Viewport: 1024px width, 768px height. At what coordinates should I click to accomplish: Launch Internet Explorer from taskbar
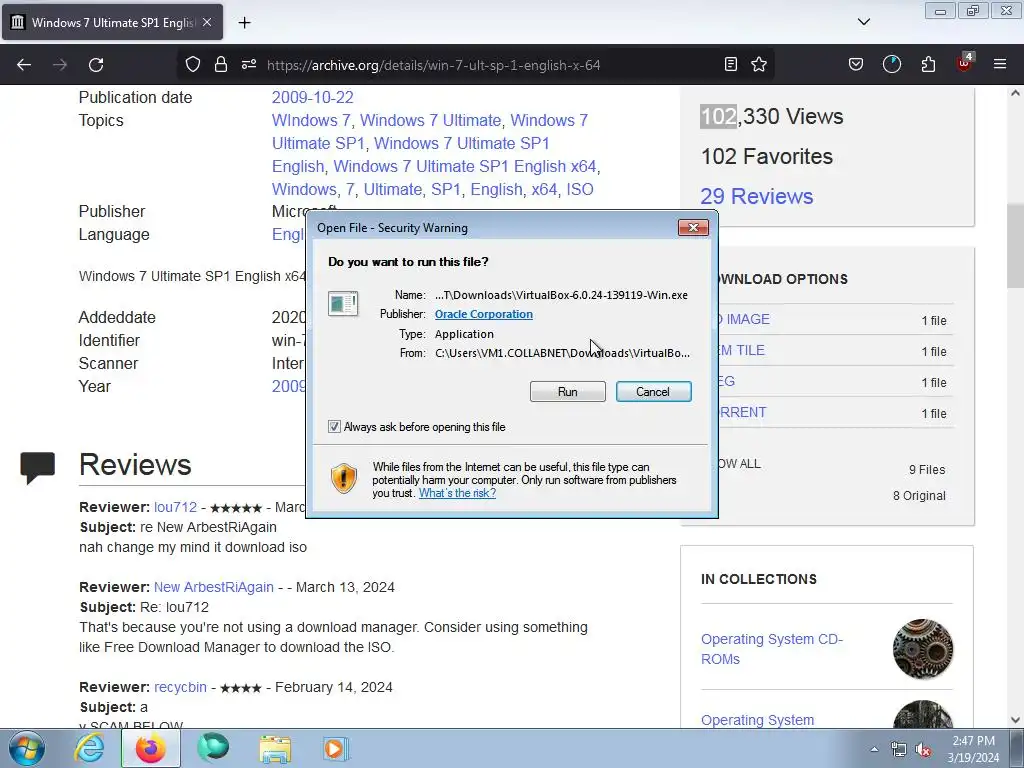point(89,748)
